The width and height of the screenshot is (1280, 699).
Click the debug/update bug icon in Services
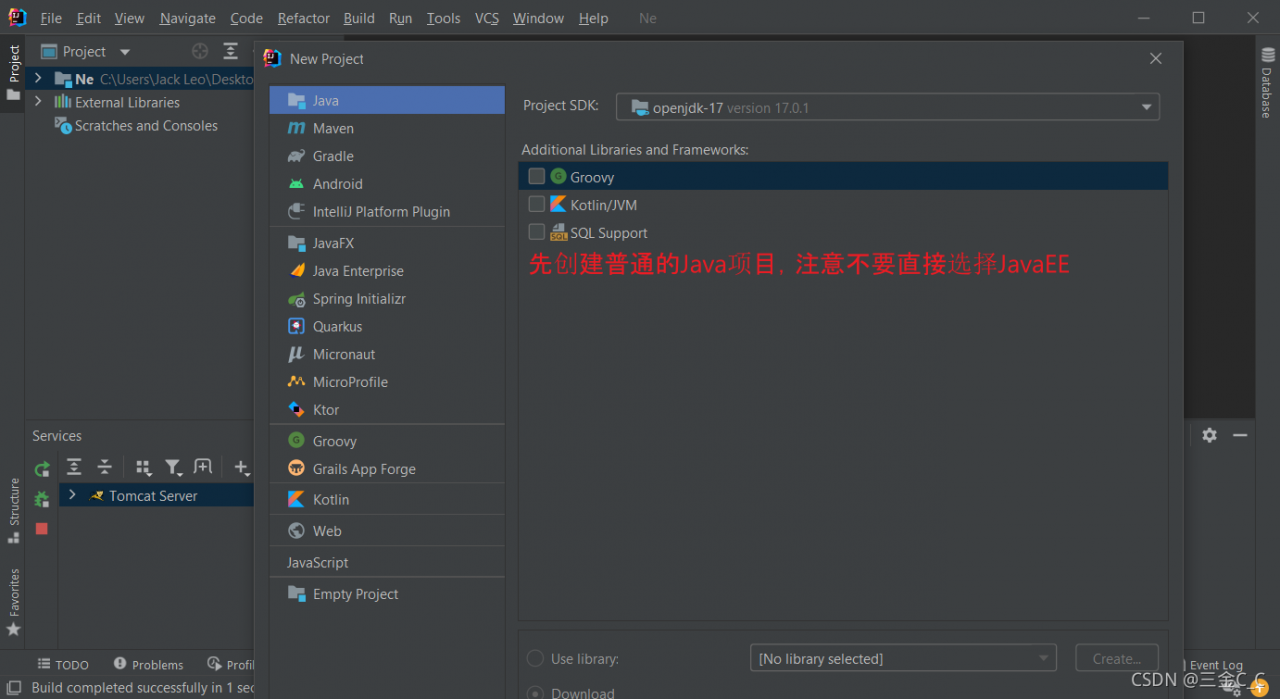[42, 498]
